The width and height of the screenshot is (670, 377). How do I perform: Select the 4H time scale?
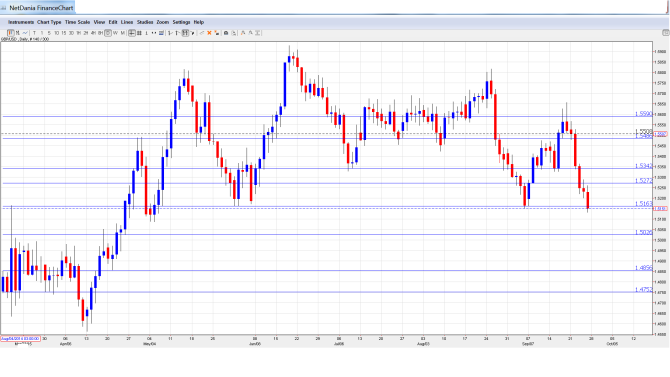(93, 33)
